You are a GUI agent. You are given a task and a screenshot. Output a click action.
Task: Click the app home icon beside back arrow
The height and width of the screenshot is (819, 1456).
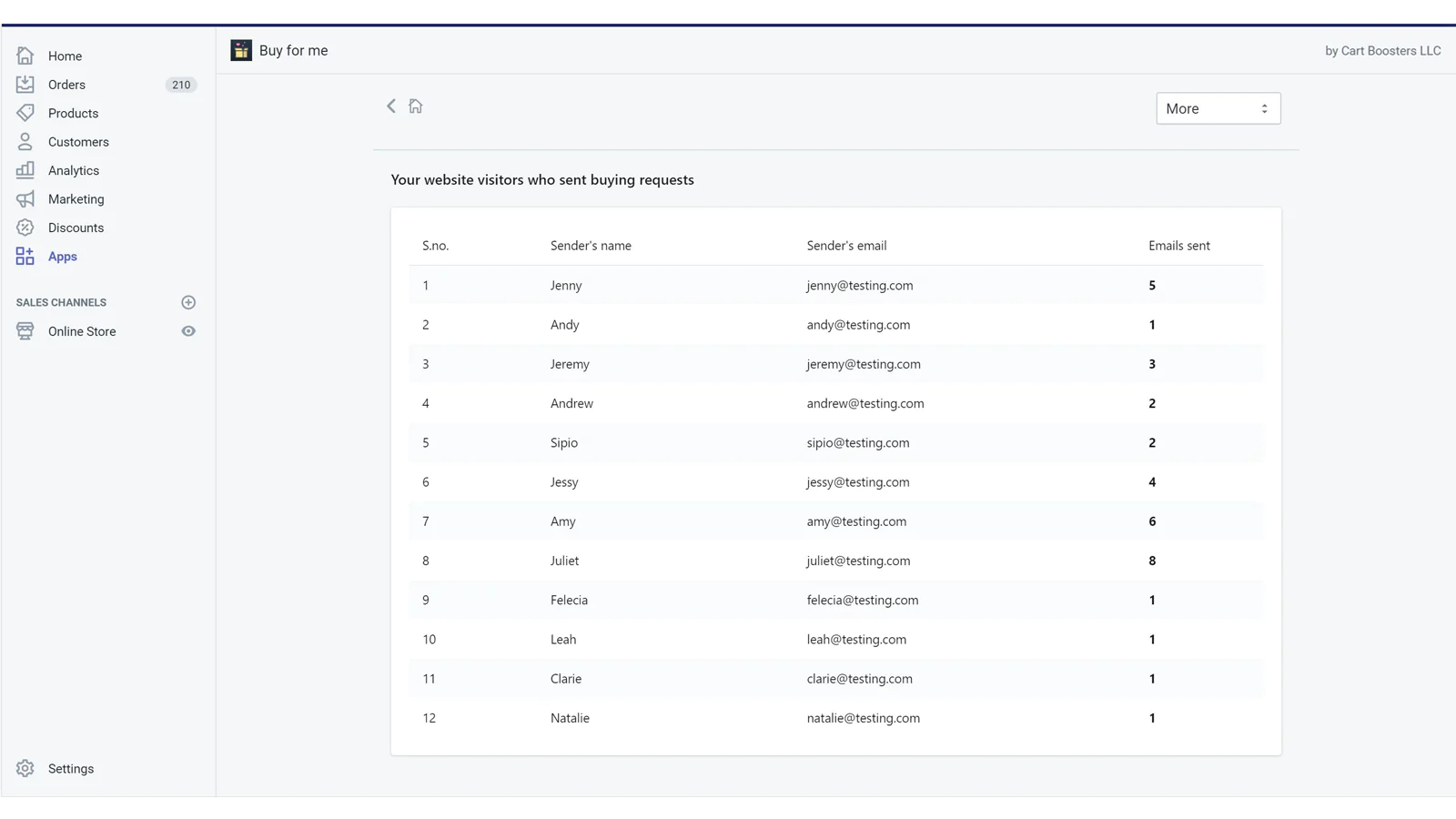click(416, 106)
